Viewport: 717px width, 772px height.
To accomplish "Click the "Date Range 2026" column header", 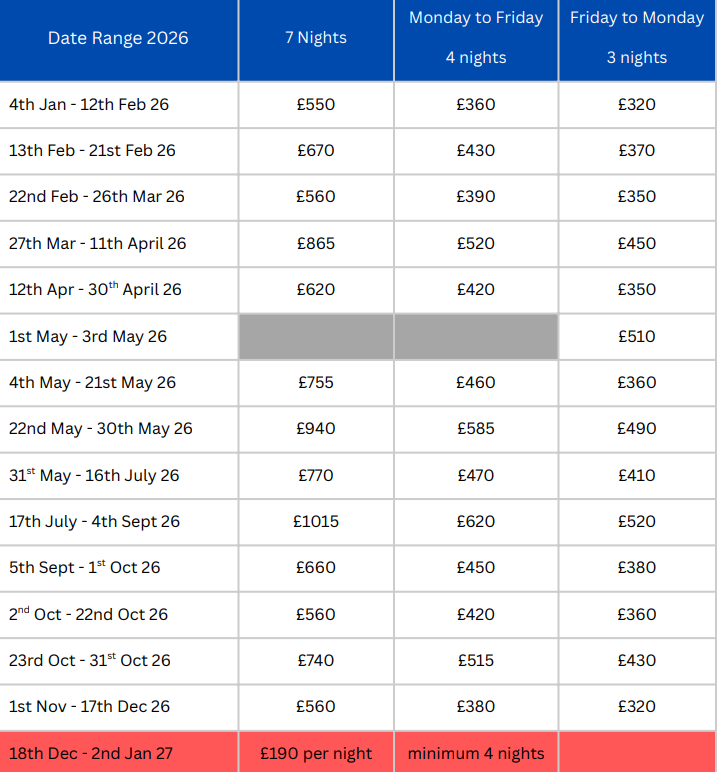I will 118,38.
